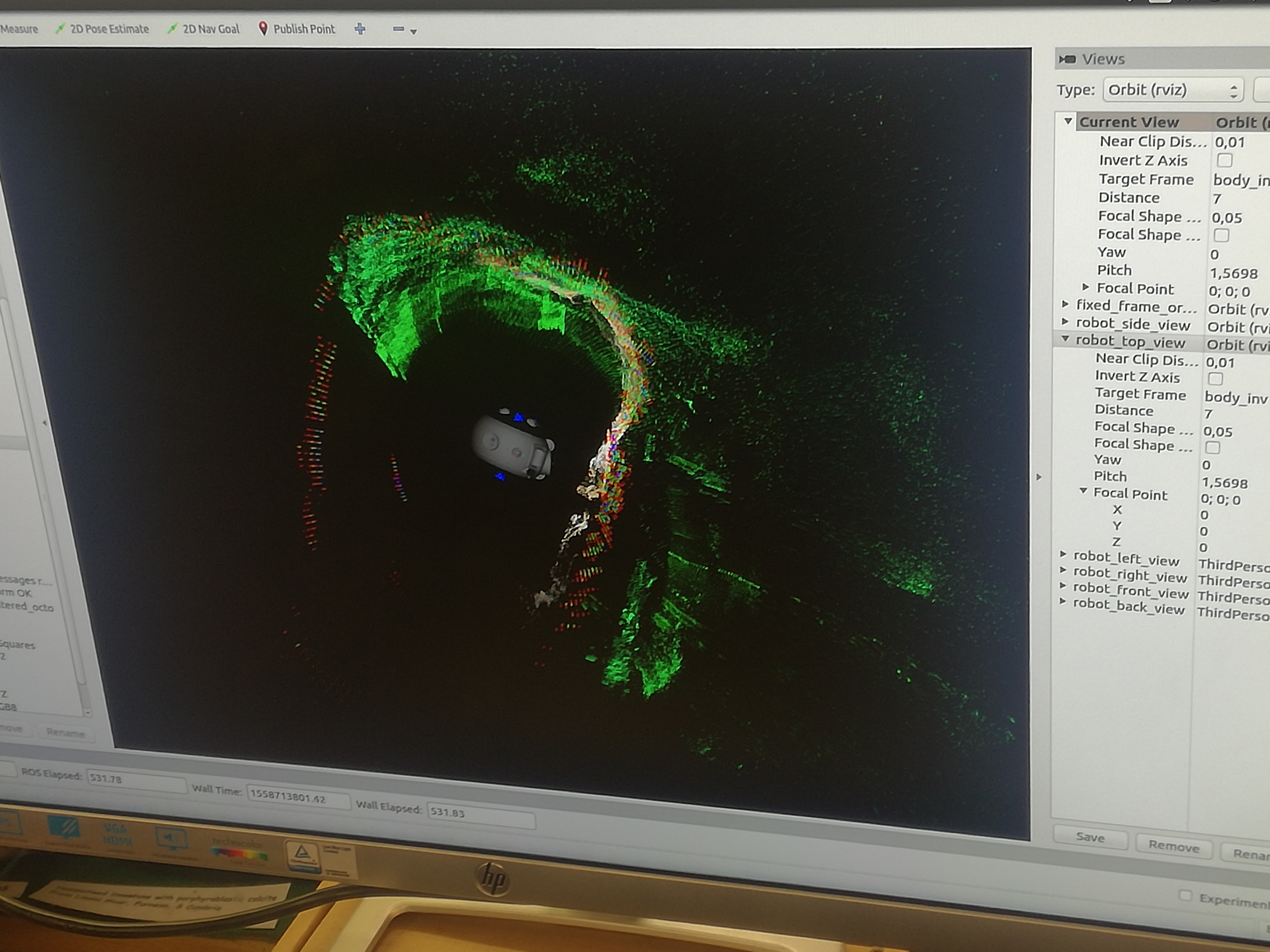Click the right panel collapse arrow handle
Screen dimensions: 1270x952
click(x=1039, y=477)
